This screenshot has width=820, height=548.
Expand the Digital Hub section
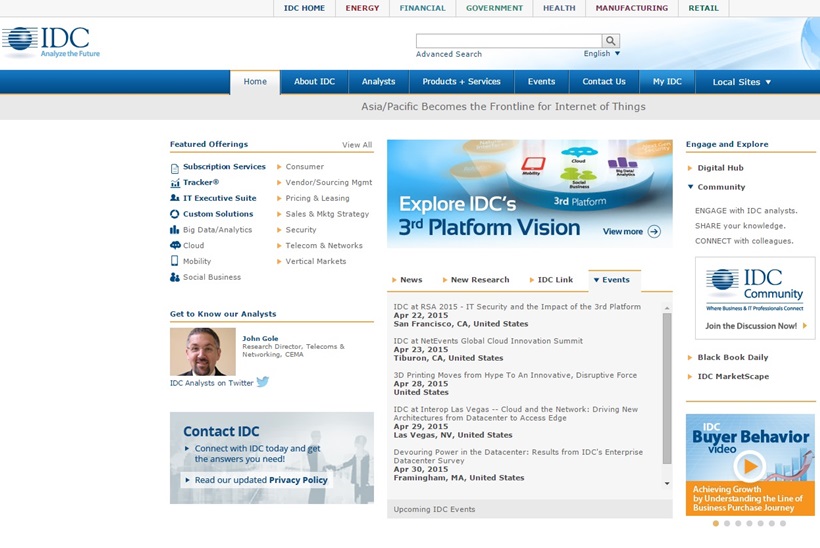tap(715, 168)
